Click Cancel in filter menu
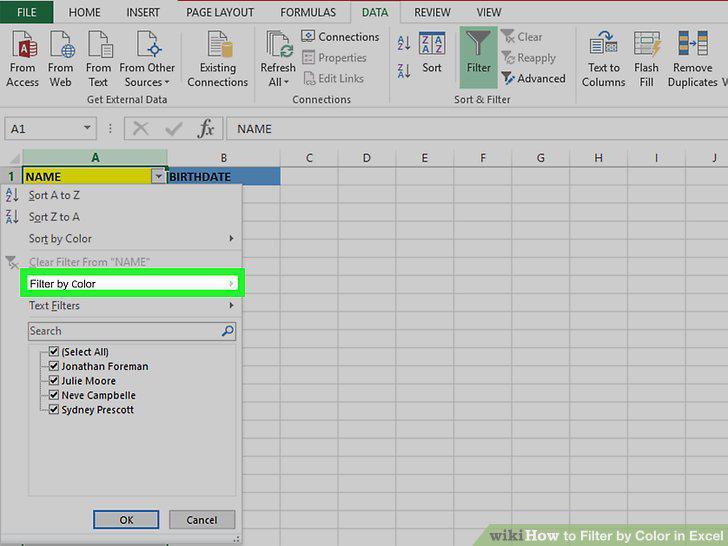728x546 pixels. [x=202, y=520]
